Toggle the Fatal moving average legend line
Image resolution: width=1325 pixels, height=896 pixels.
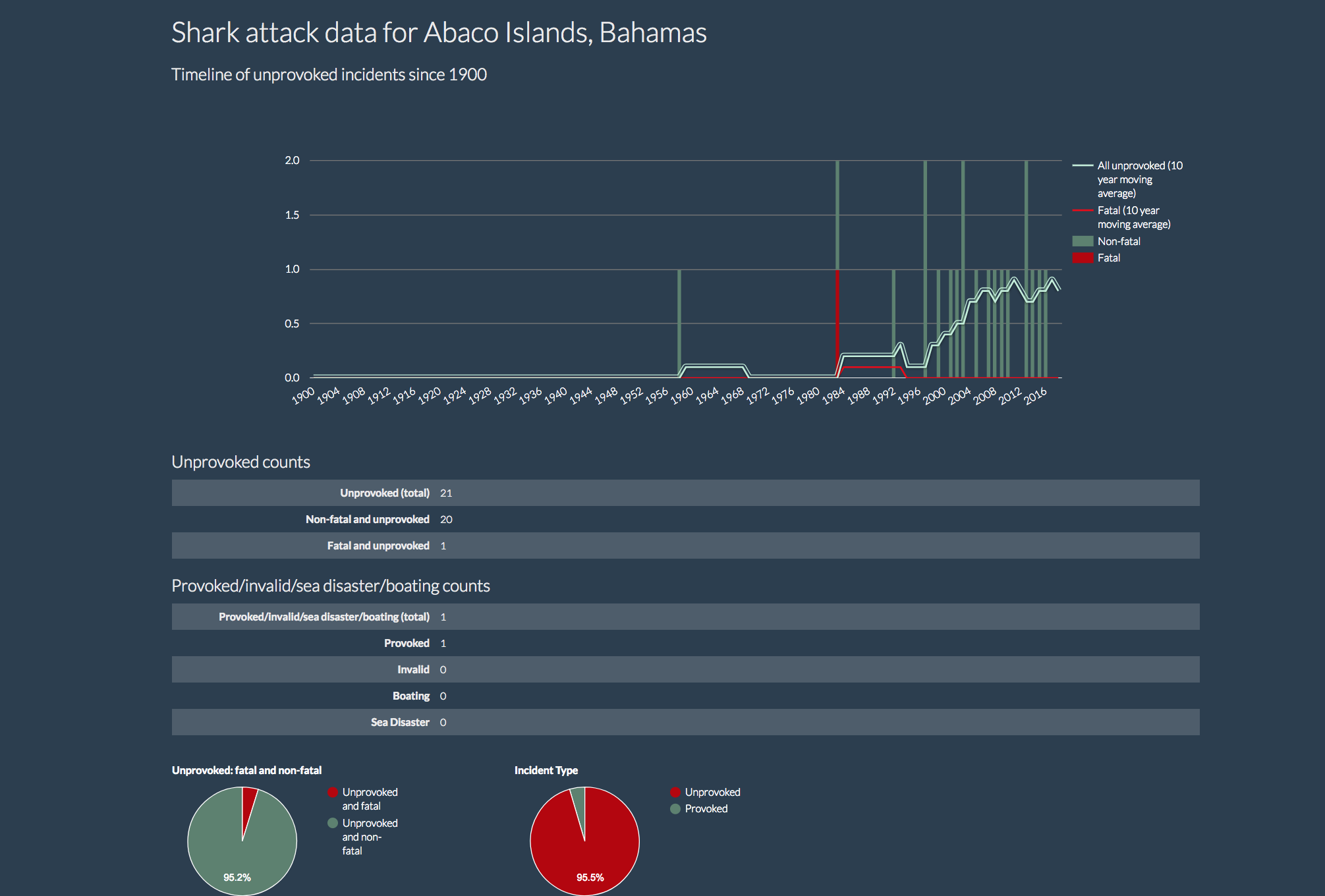1083,211
